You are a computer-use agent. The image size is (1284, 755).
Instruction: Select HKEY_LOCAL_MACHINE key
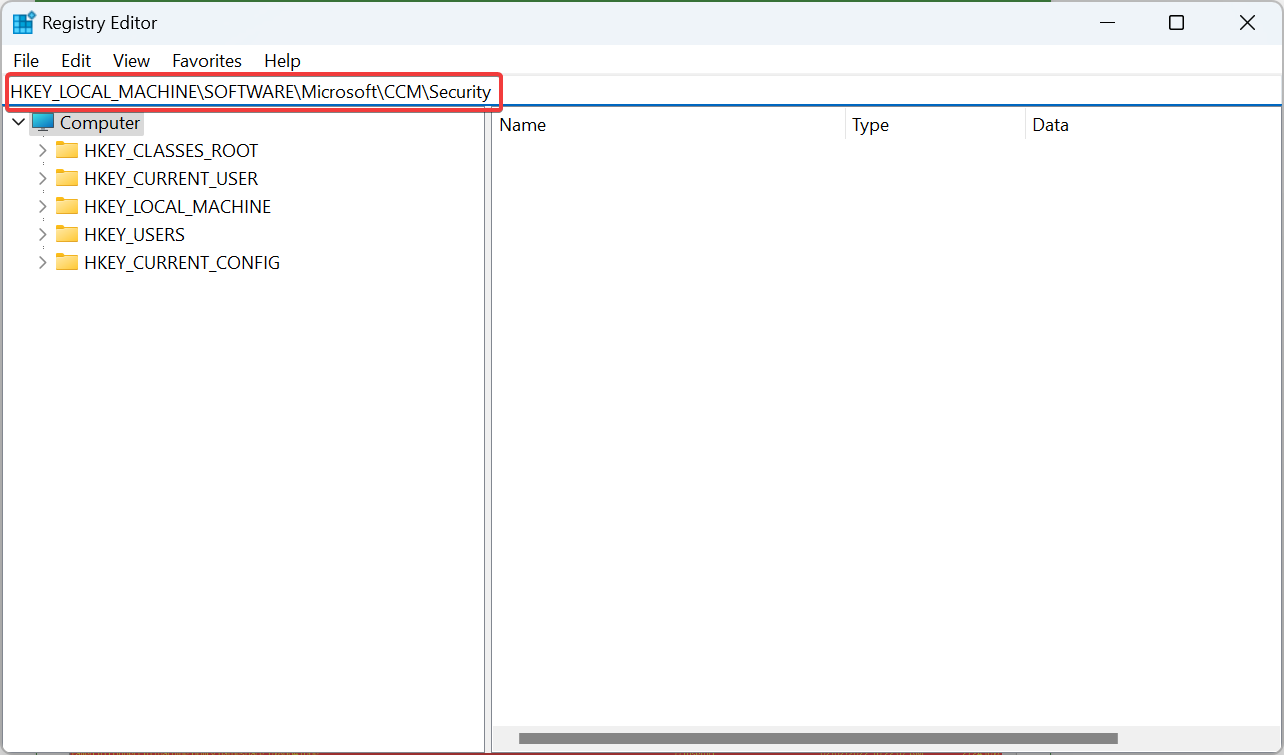coord(177,207)
